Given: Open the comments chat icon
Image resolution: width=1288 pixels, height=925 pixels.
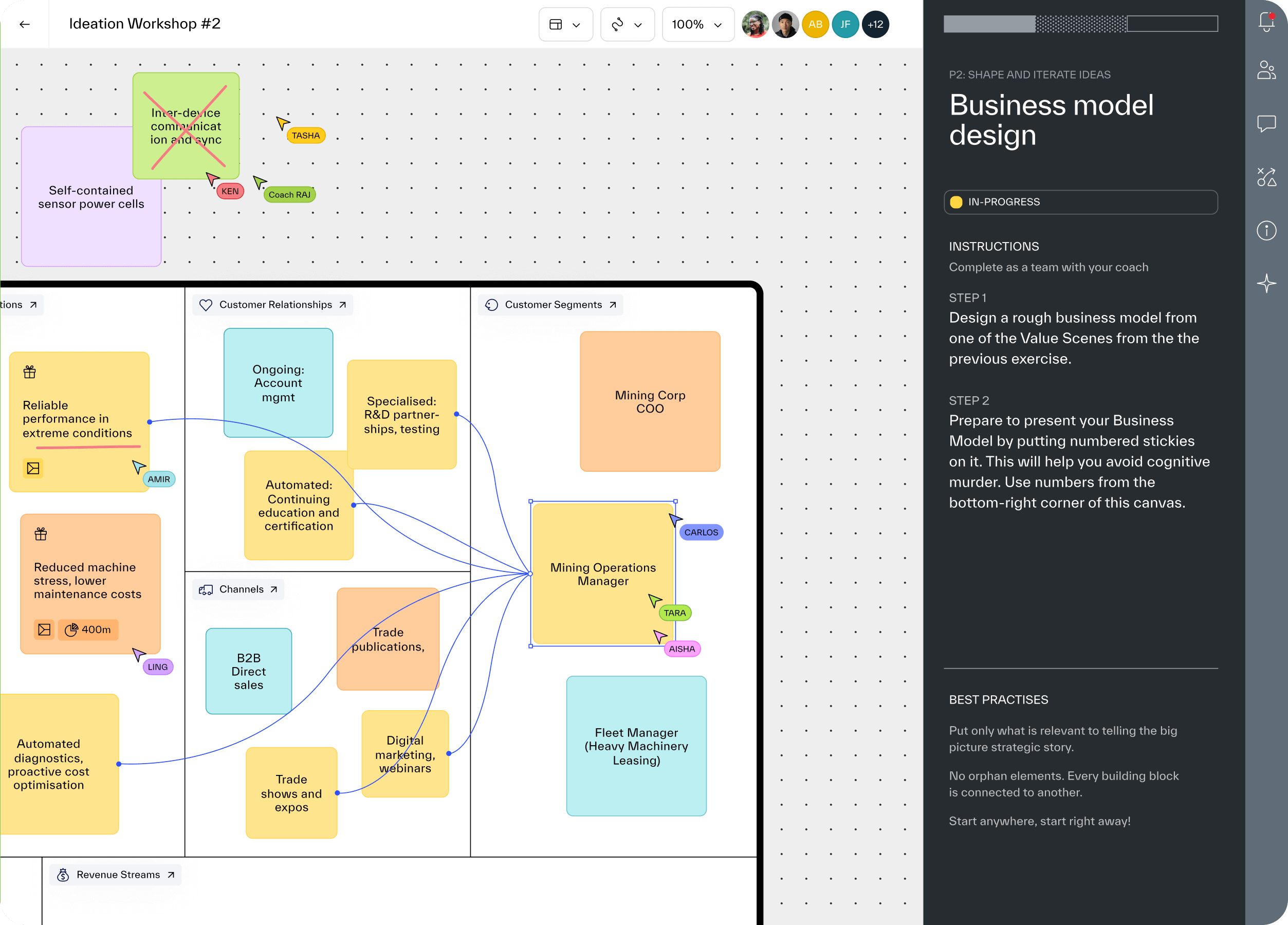Looking at the screenshot, I should coord(1266,124).
